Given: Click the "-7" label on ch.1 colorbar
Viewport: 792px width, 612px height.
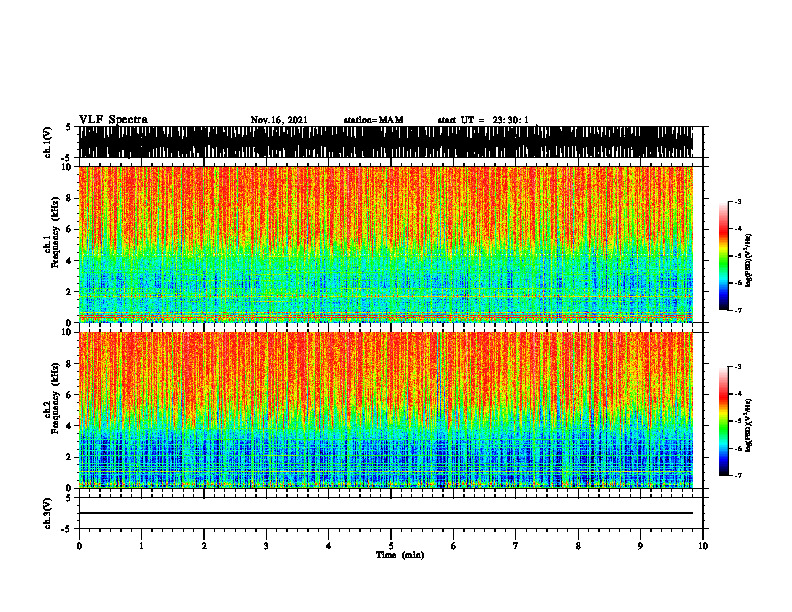Looking at the screenshot, I should [738, 310].
